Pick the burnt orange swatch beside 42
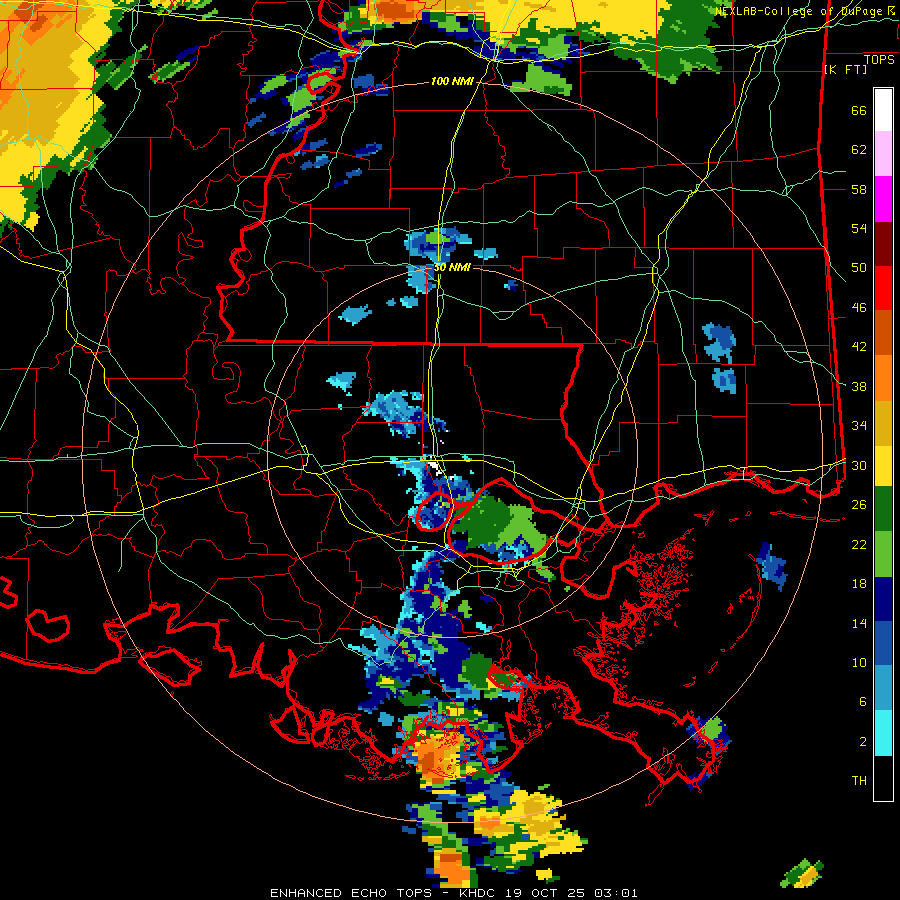Image resolution: width=900 pixels, height=900 pixels. pyautogui.click(x=883, y=332)
